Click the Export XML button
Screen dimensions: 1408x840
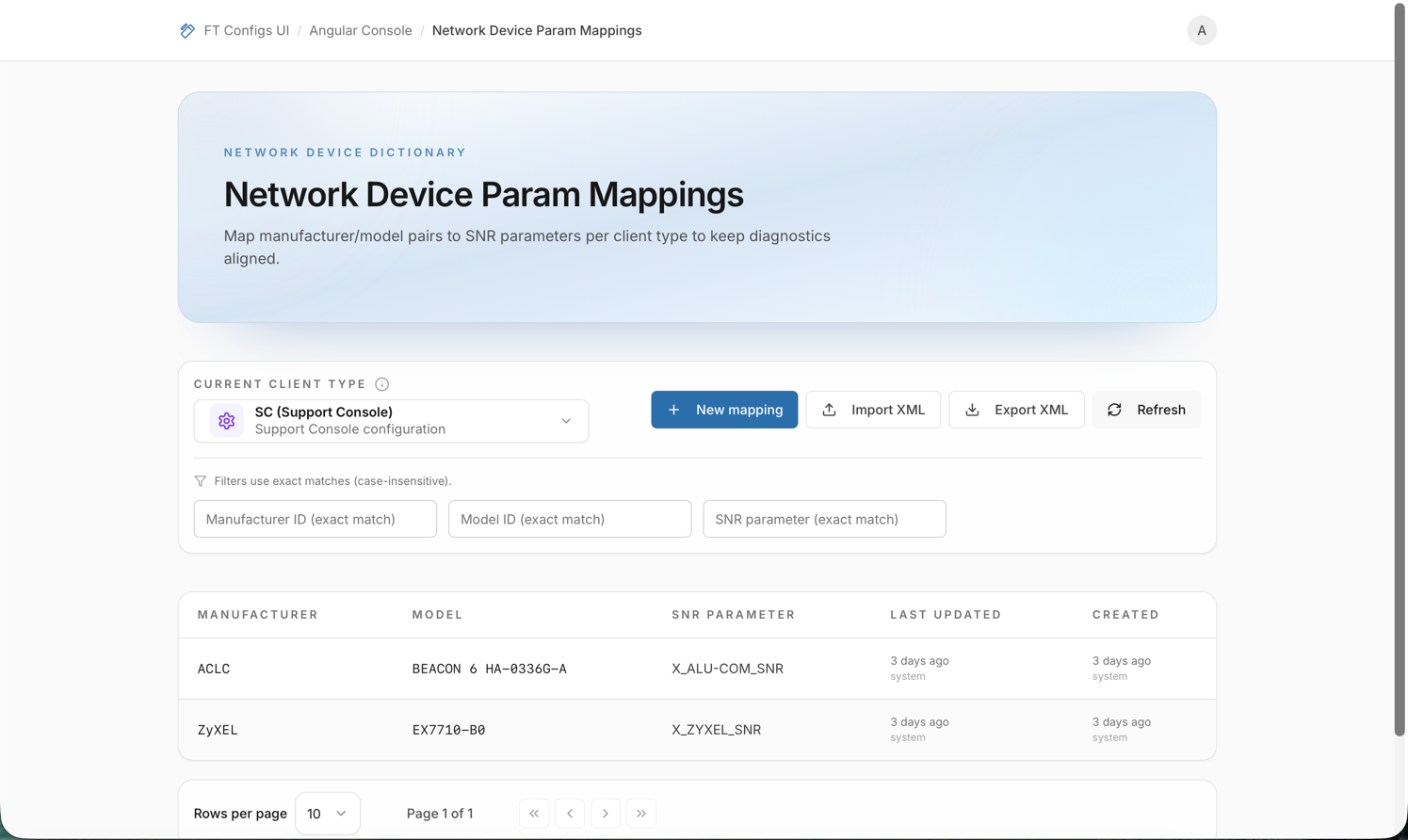[1016, 410]
